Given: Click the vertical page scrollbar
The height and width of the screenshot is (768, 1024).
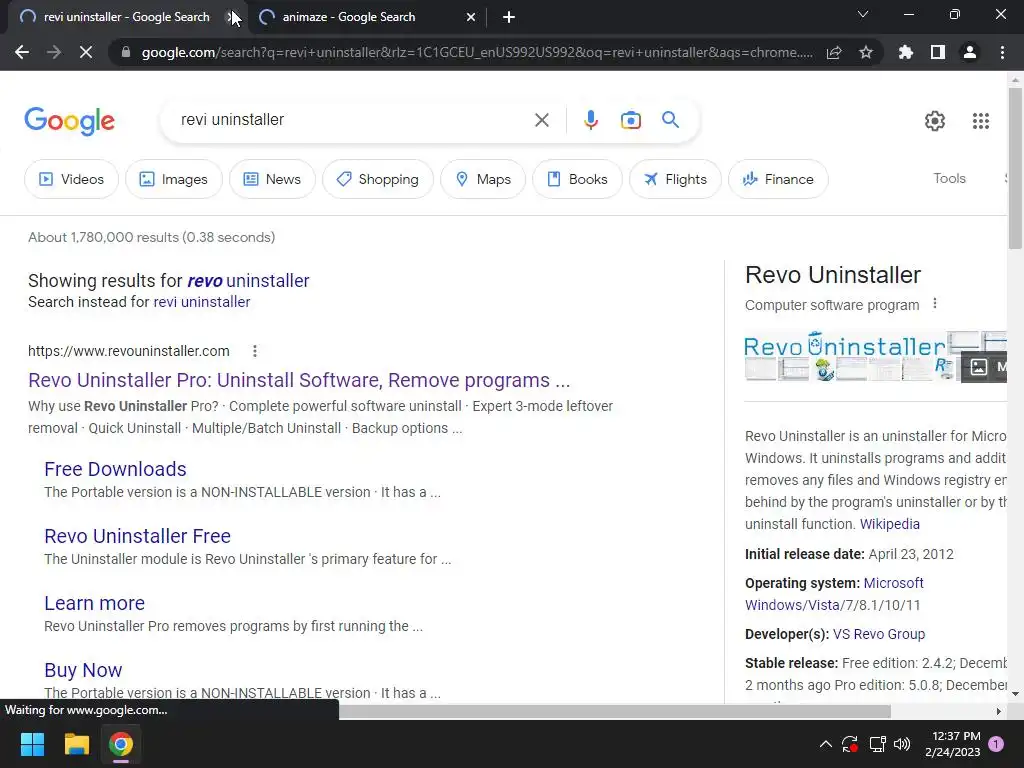Looking at the screenshot, I should 1015,167.
